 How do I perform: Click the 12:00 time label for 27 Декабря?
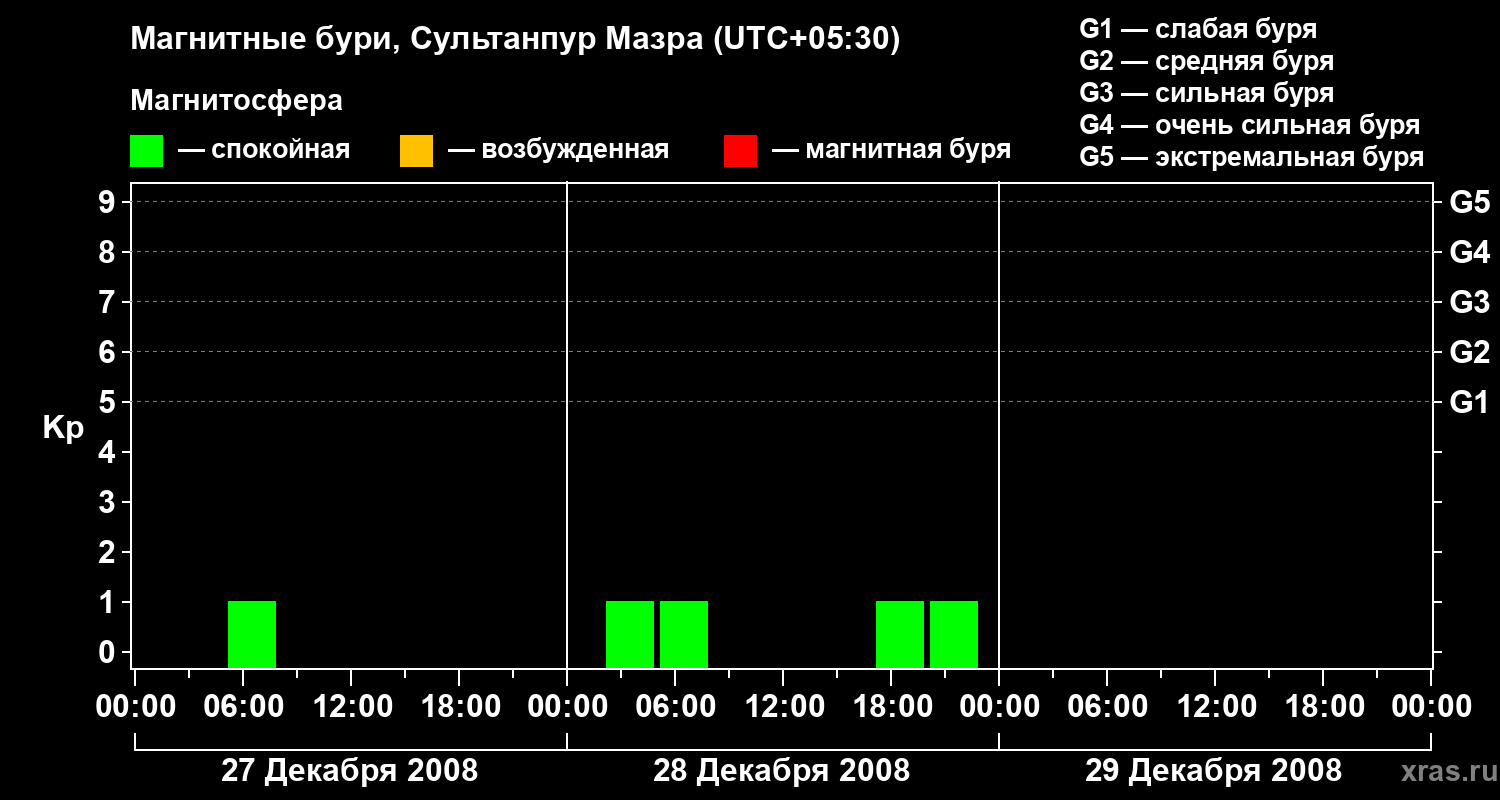351,707
